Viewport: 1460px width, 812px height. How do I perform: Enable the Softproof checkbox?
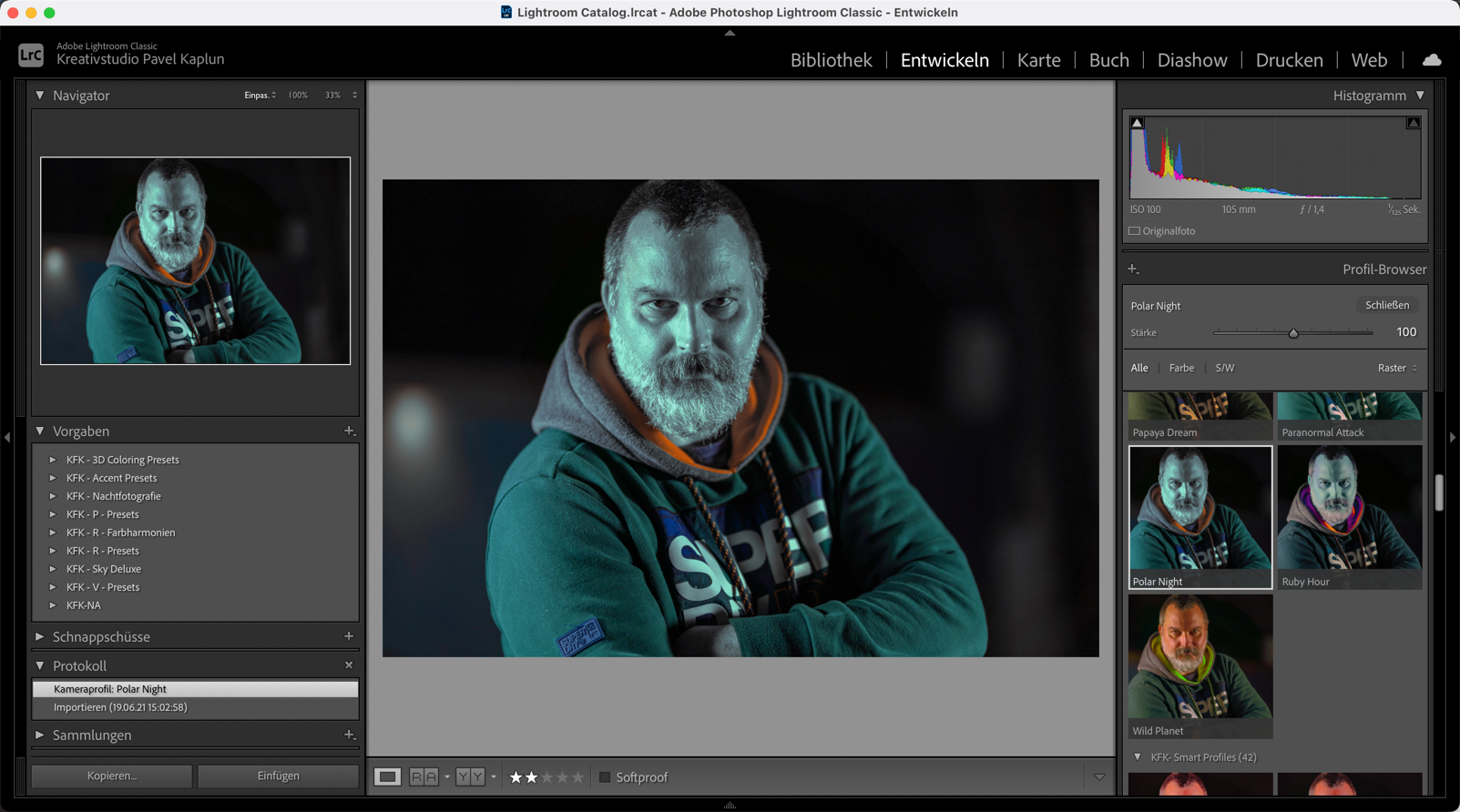pyautogui.click(x=604, y=777)
